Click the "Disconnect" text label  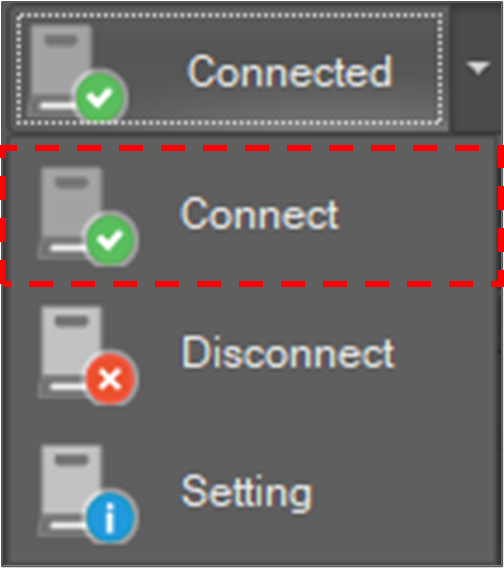[x=288, y=352]
